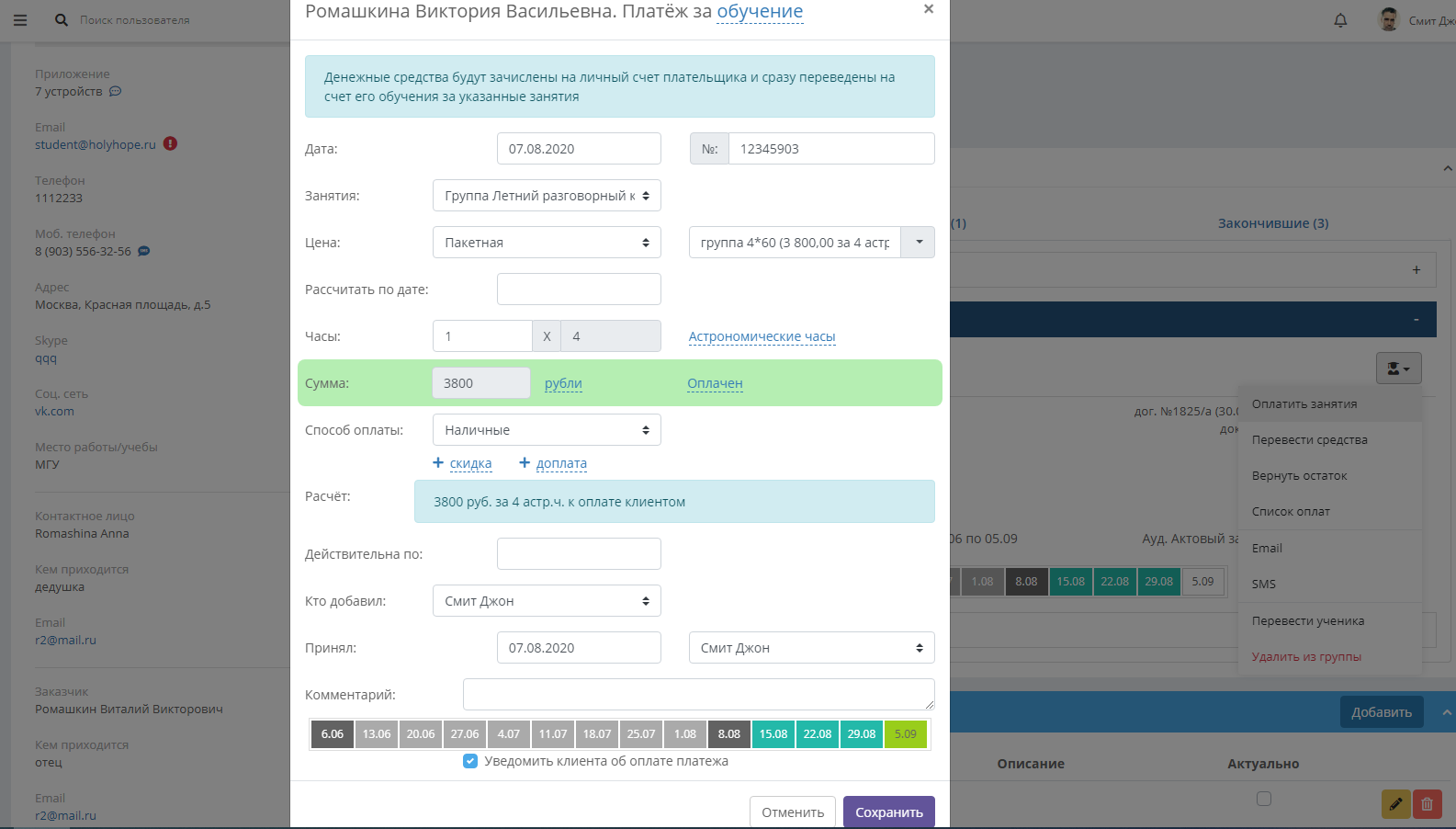The width and height of the screenshot is (1456, 829).
Task: Open the hamburger menu icon
Action: tap(20, 20)
